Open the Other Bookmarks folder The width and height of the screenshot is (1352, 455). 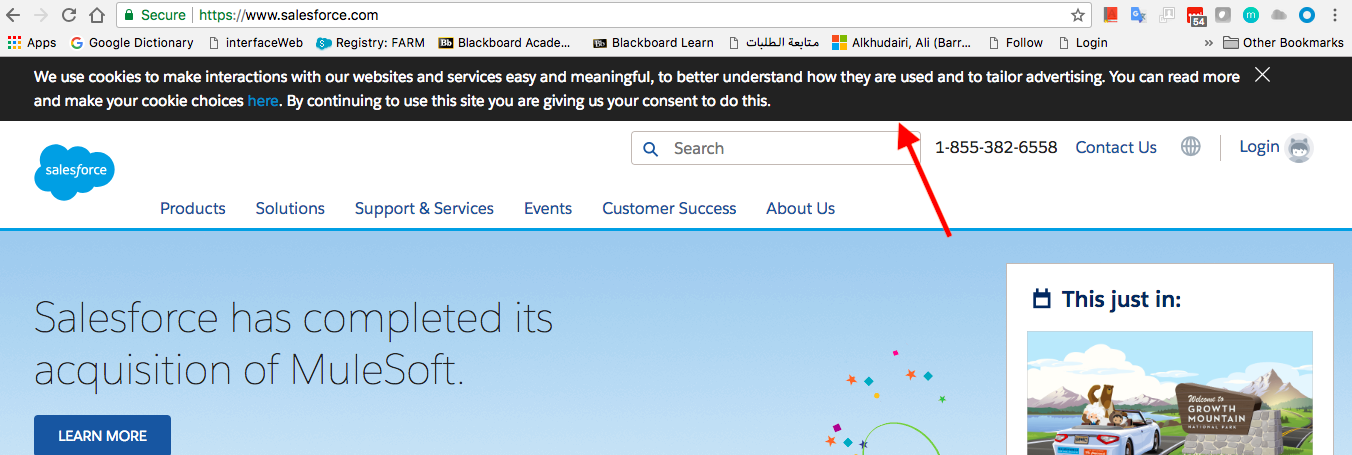click(x=1283, y=42)
